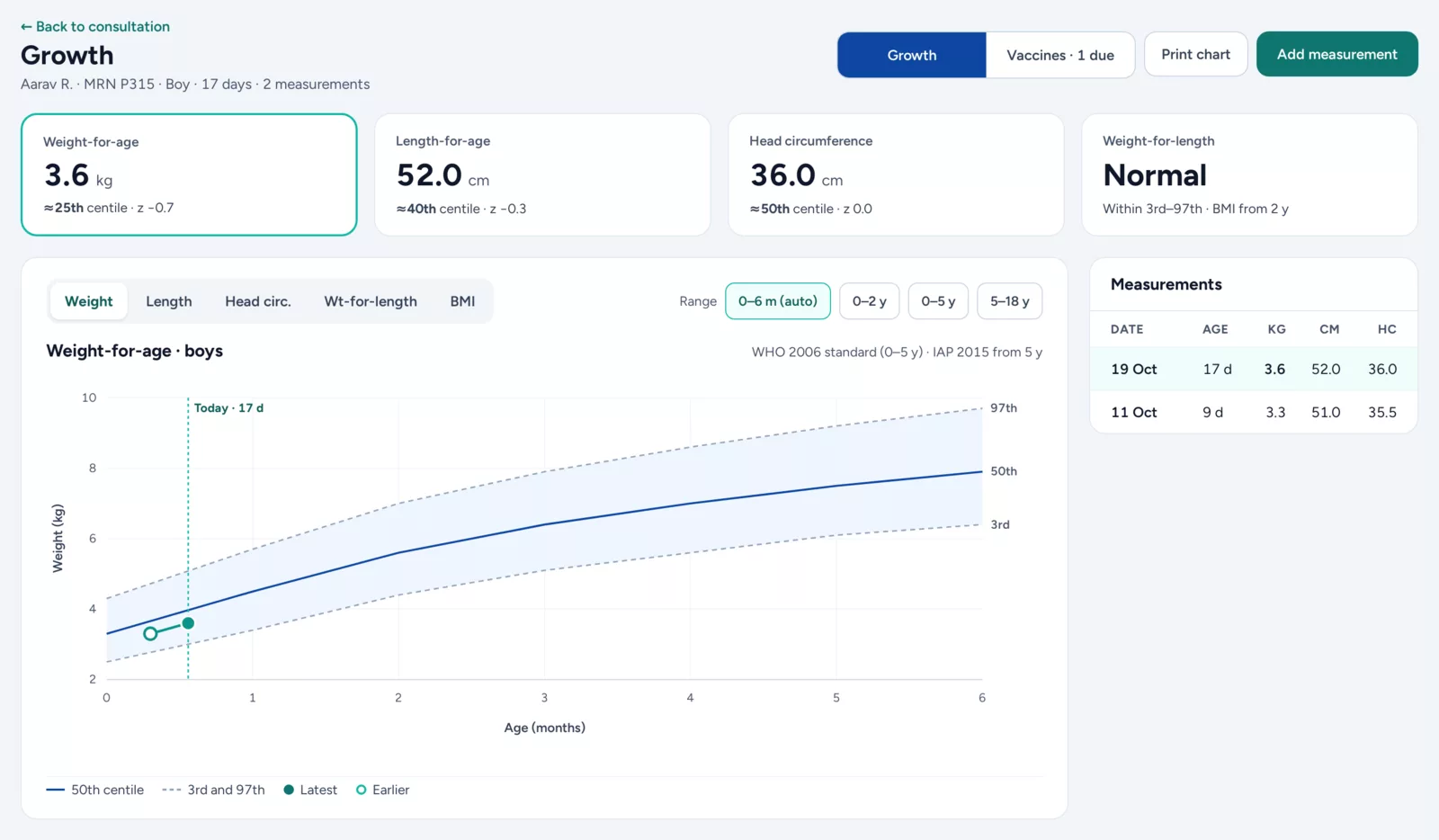Screen dimensions: 1439x840
Task: Open the Vaccines tab with 1 due
Action: point(1060,55)
